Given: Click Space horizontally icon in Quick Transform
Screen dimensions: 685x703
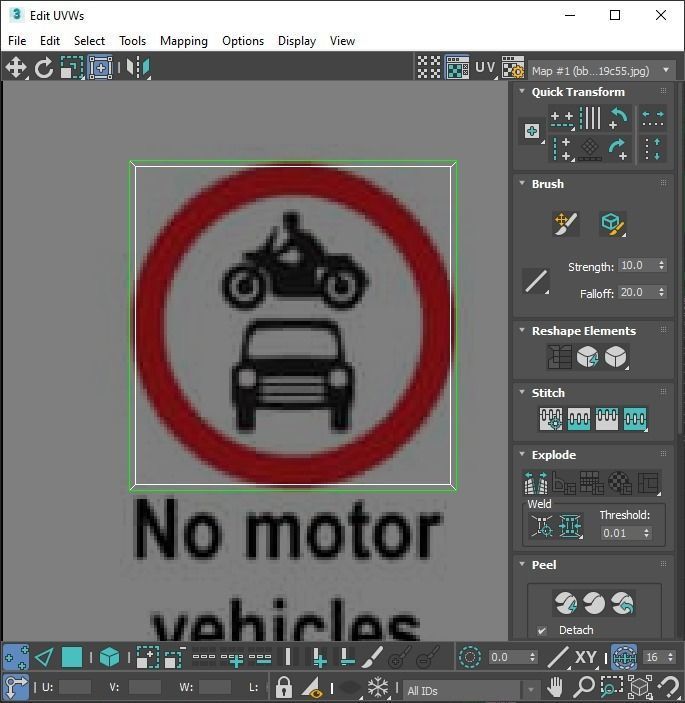Looking at the screenshot, I should 652,118.
